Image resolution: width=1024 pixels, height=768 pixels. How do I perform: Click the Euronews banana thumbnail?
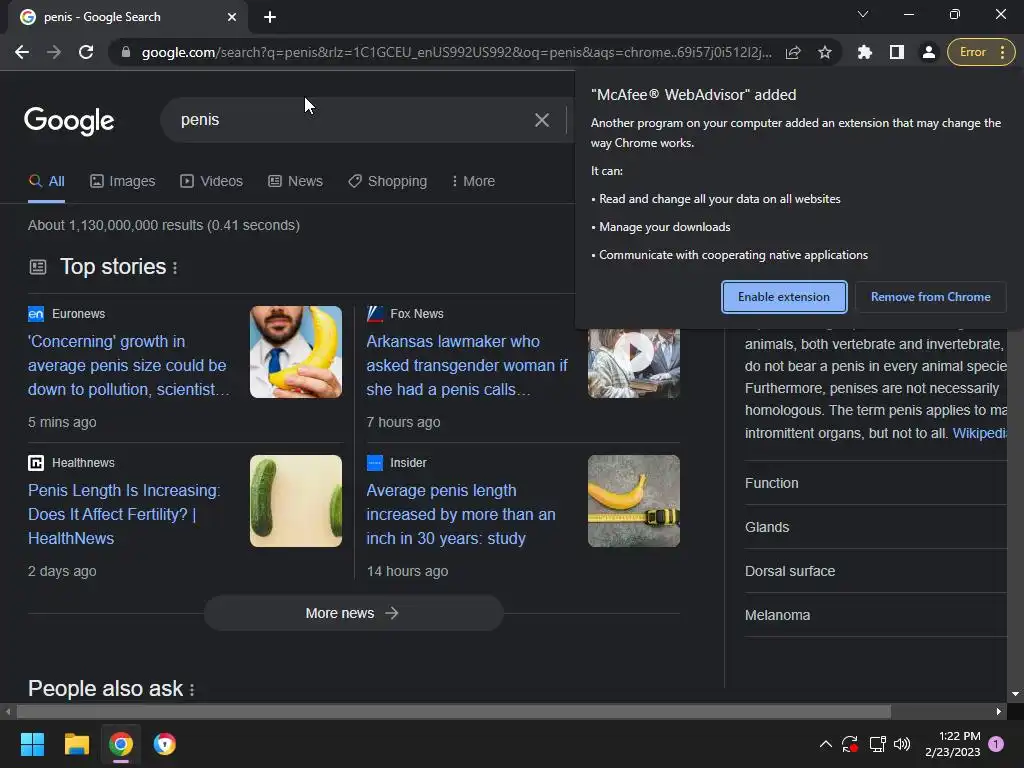[x=296, y=352]
